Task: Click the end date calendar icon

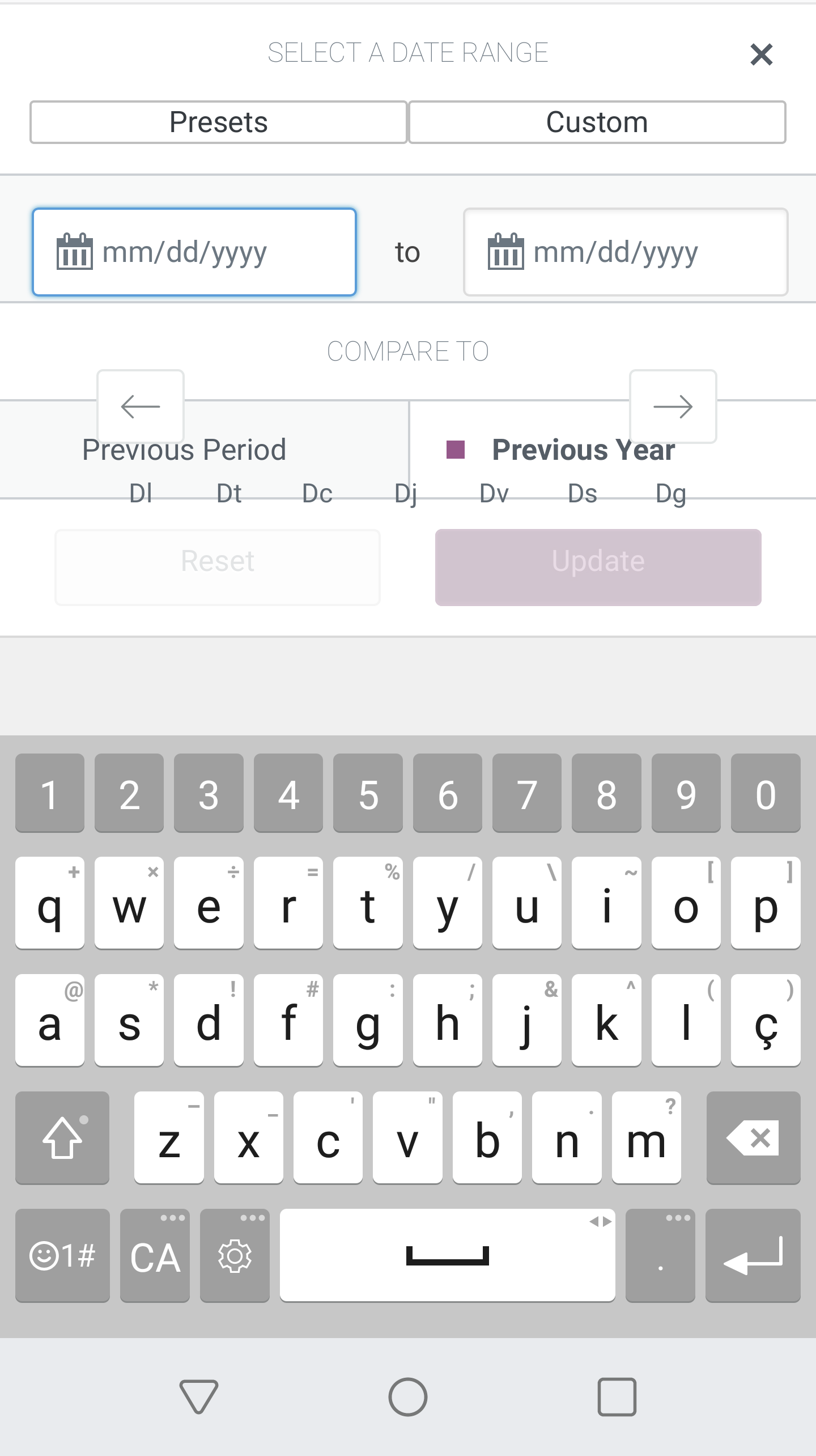Action: point(505,251)
